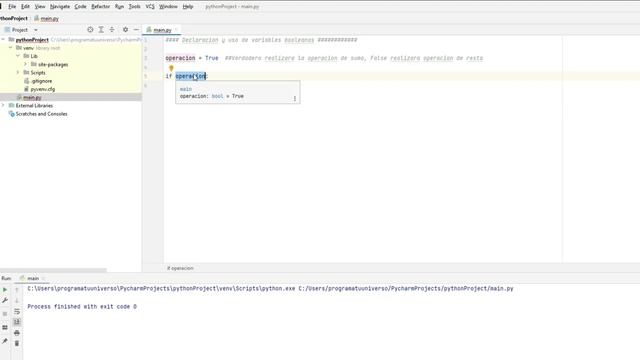Hide the Project panel with minus icon
Image resolution: width=640 pixels, height=360 pixels.
(136, 30)
